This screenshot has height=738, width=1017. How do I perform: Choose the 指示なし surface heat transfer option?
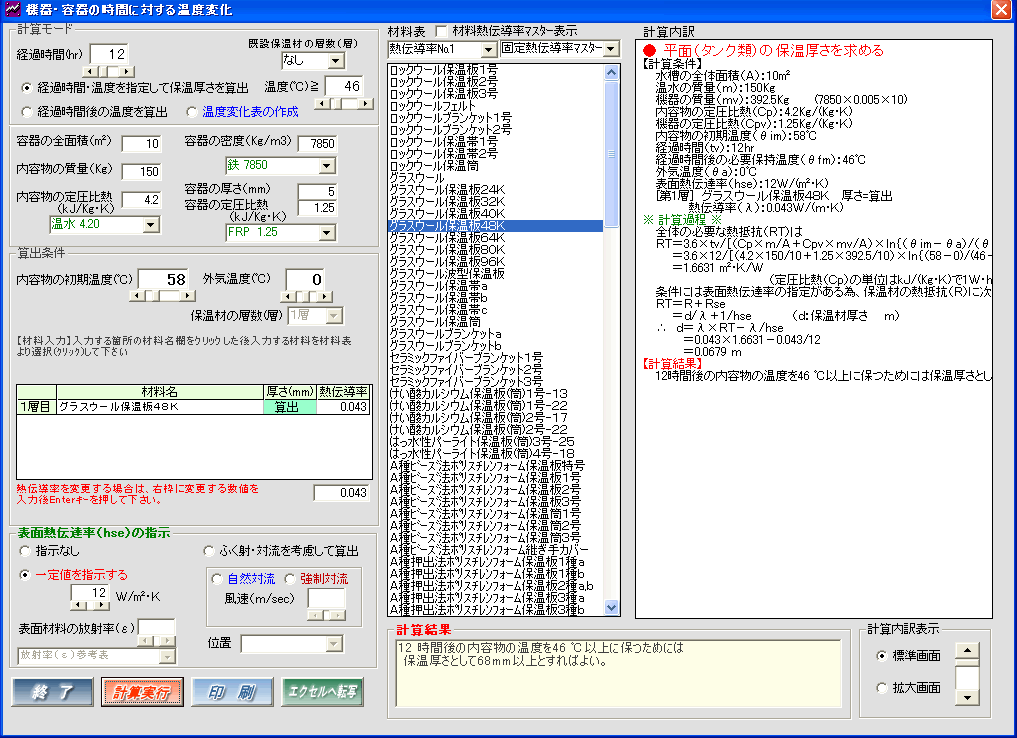click(27, 550)
